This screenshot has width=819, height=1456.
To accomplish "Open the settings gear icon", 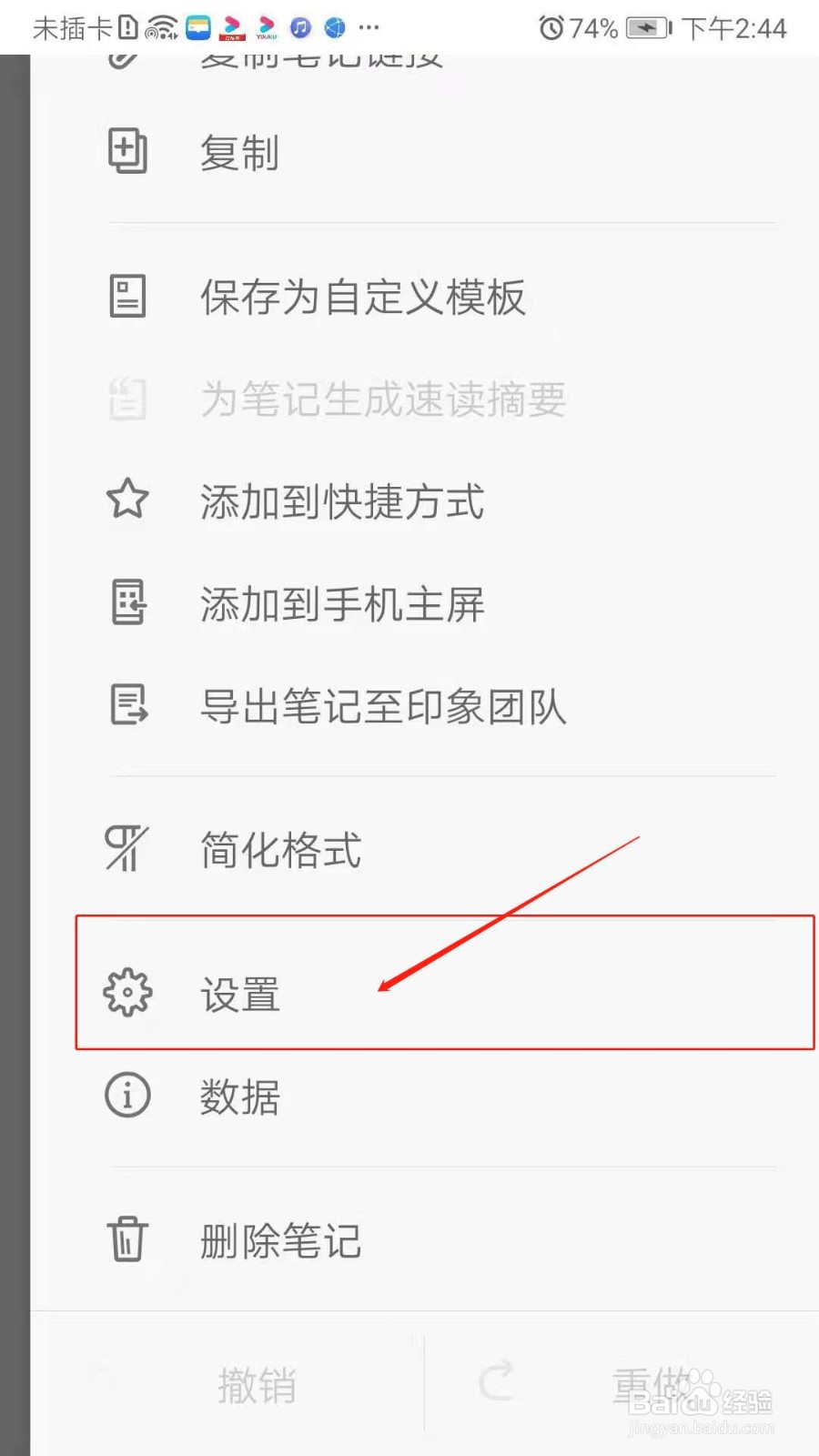I will 127,993.
